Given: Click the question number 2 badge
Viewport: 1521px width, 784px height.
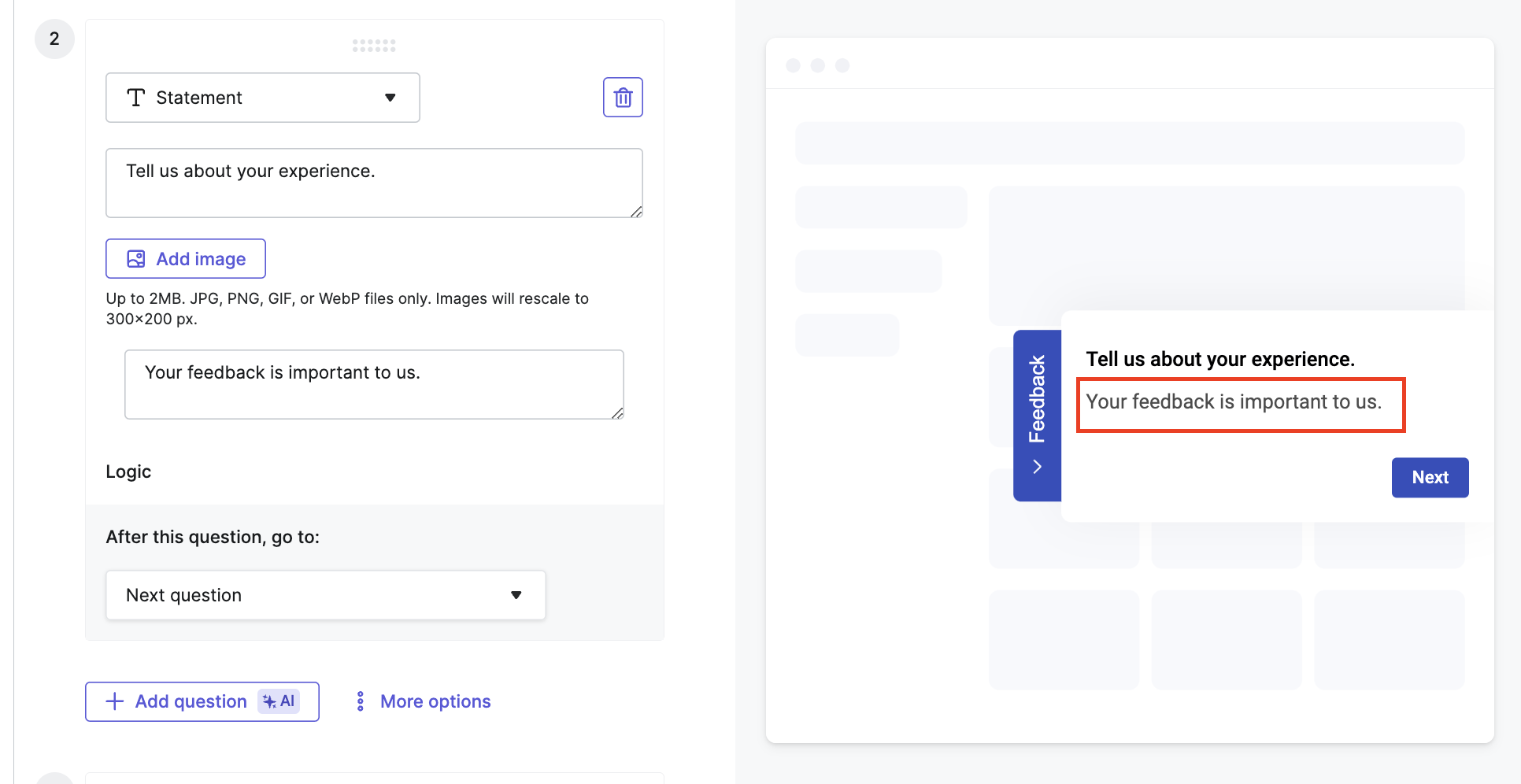Looking at the screenshot, I should point(54,39).
